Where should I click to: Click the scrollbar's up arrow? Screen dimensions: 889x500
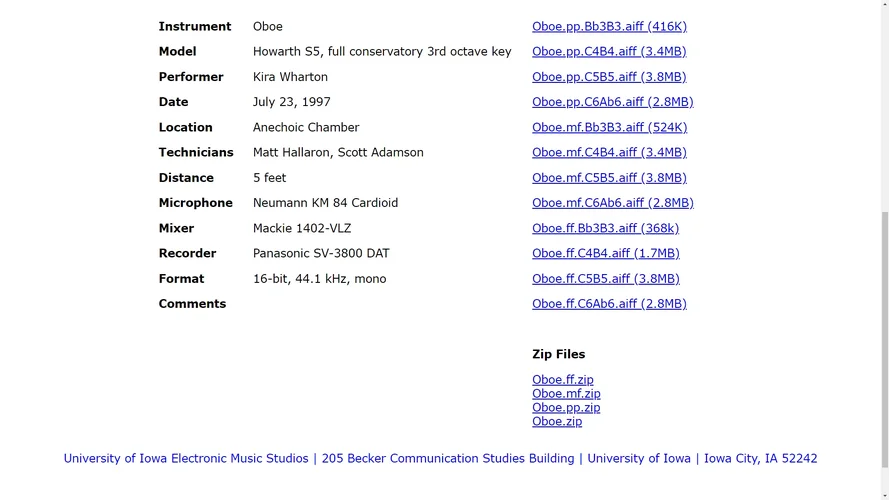882,7
